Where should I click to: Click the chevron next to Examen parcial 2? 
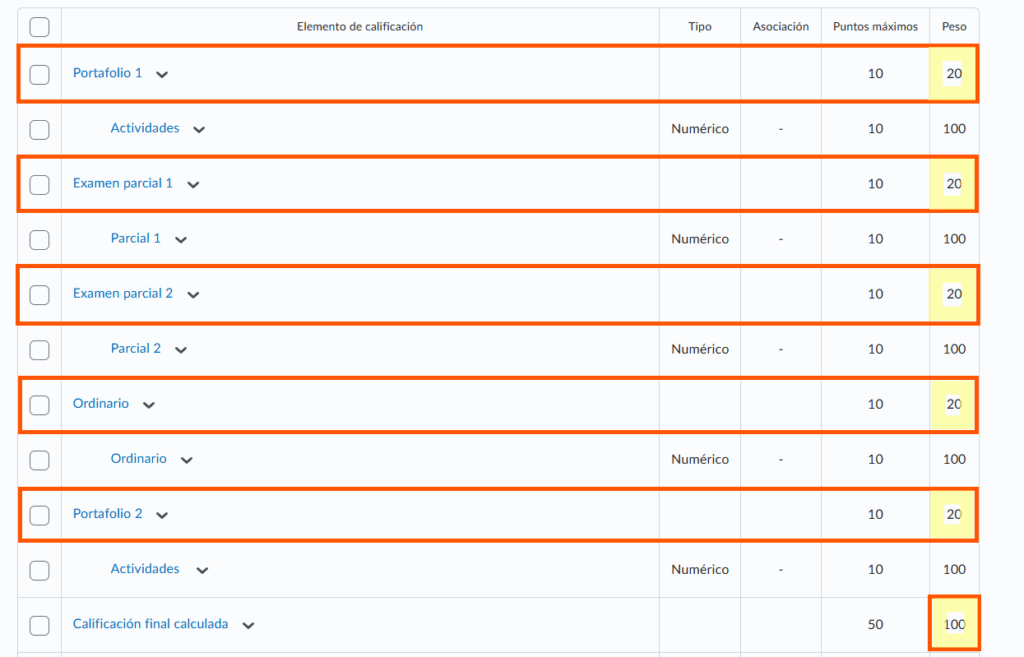click(x=193, y=295)
